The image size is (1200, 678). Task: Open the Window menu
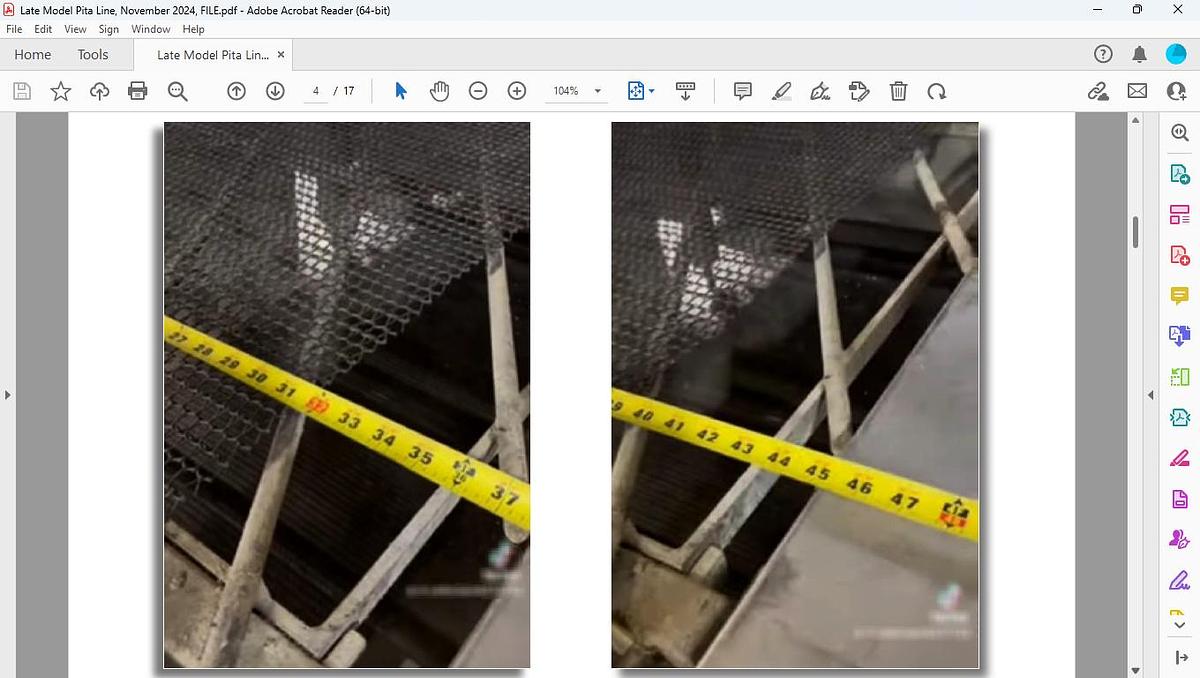tap(151, 29)
